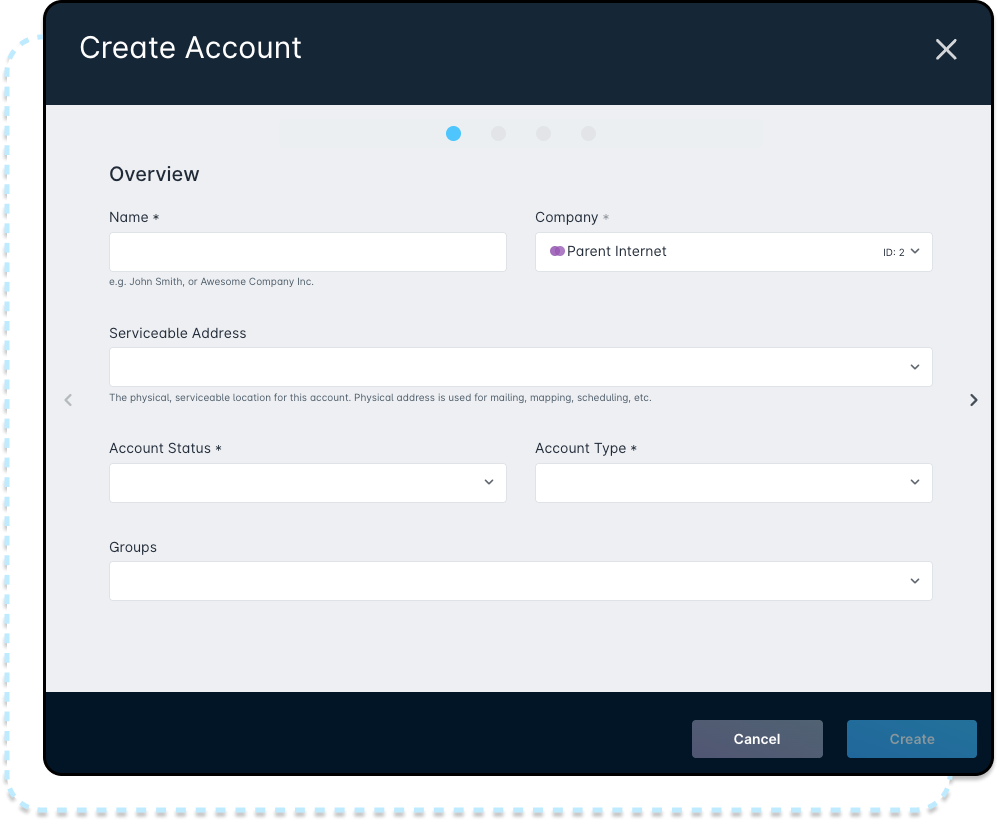Go to previous step with left arrow
This screenshot has height=821, width=998.
click(x=68, y=400)
